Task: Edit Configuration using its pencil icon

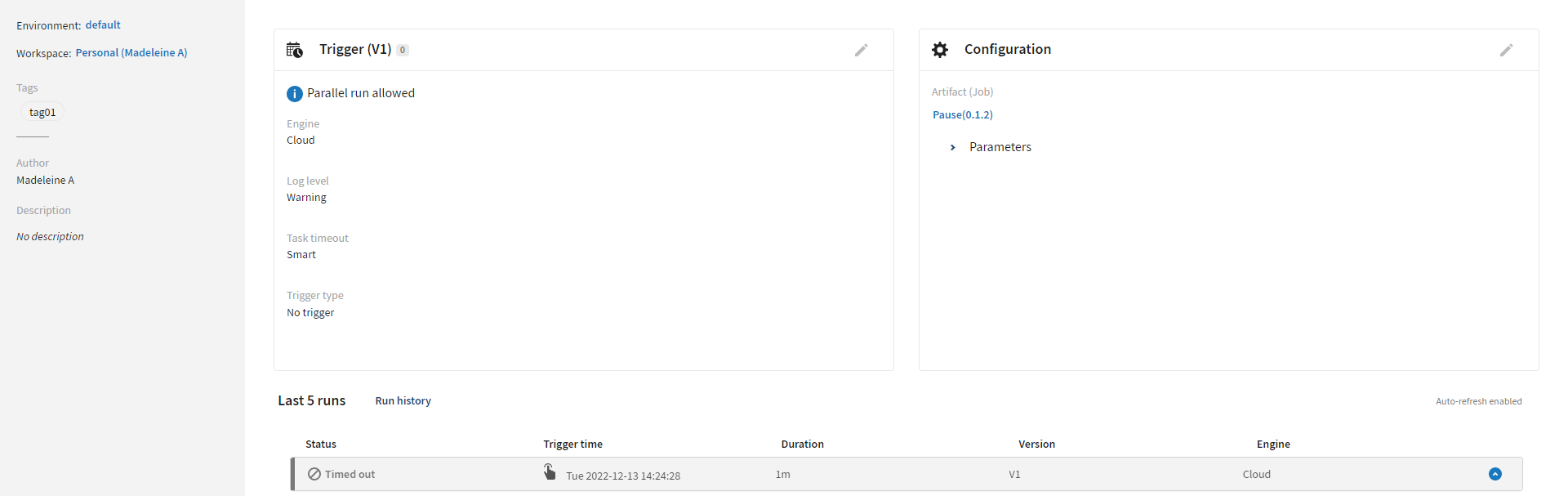Action: (x=1506, y=50)
